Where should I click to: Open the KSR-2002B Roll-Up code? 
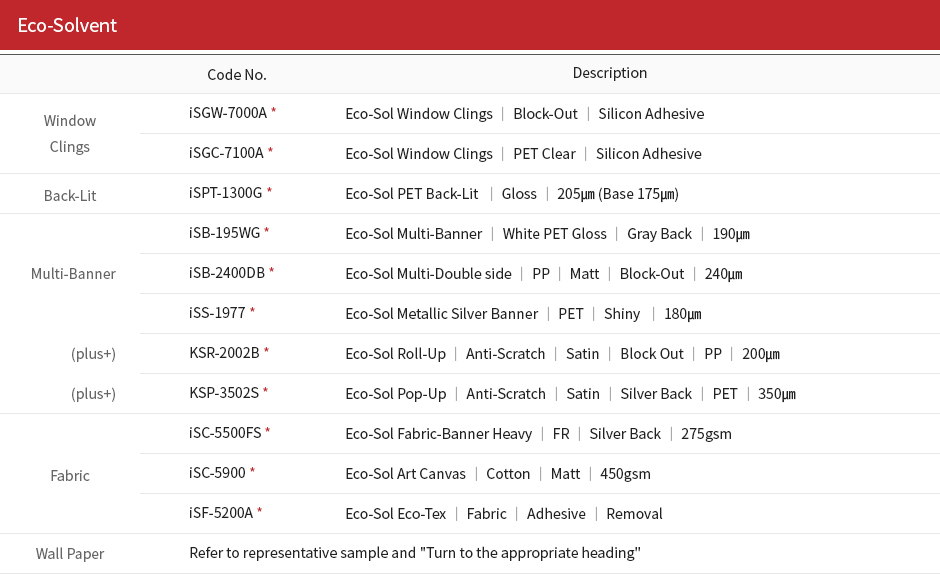coord(224,353)
